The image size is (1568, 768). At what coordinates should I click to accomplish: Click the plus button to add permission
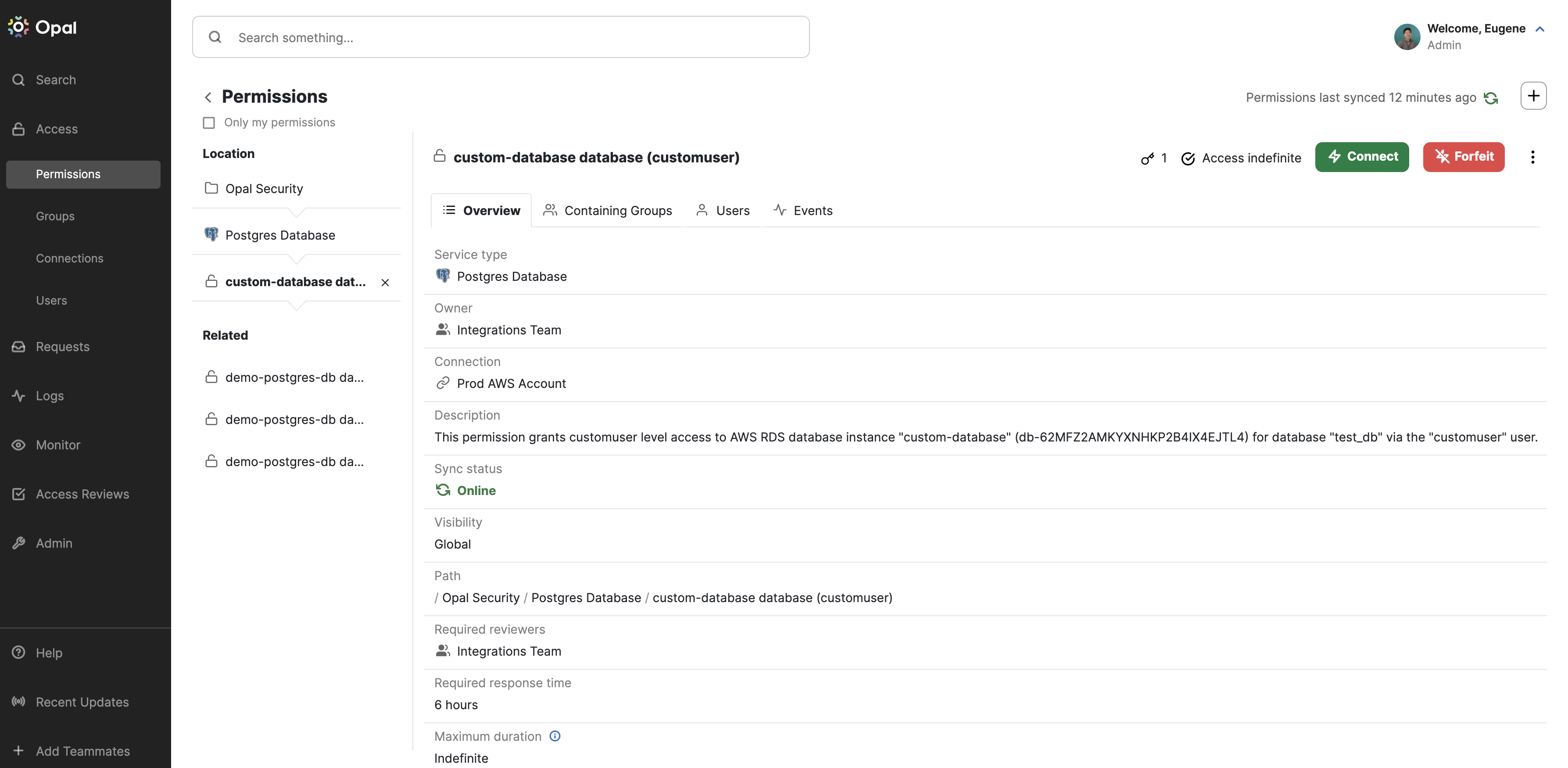tap(1533, 96)
